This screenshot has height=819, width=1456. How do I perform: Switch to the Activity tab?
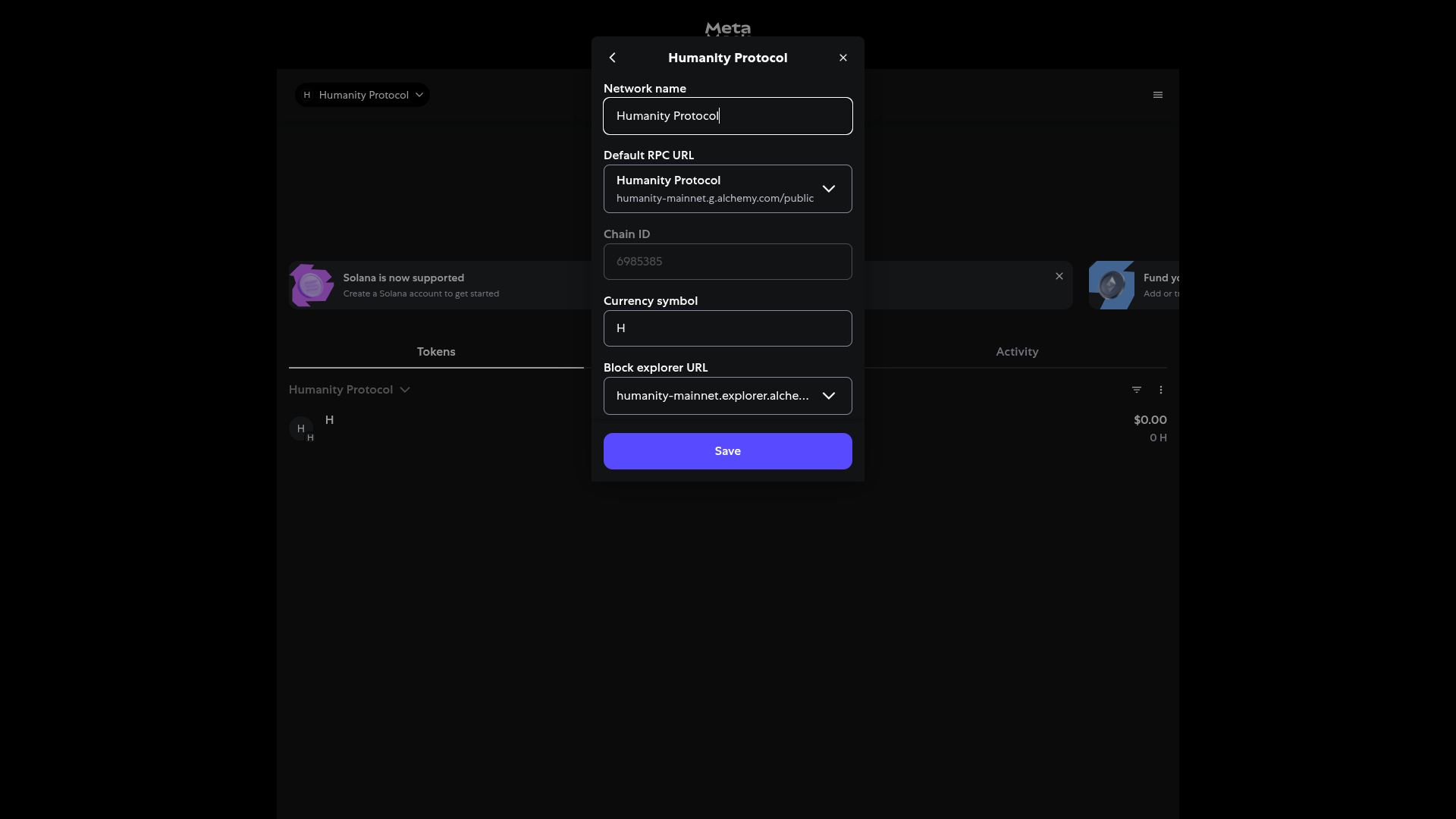[1017, 351]
